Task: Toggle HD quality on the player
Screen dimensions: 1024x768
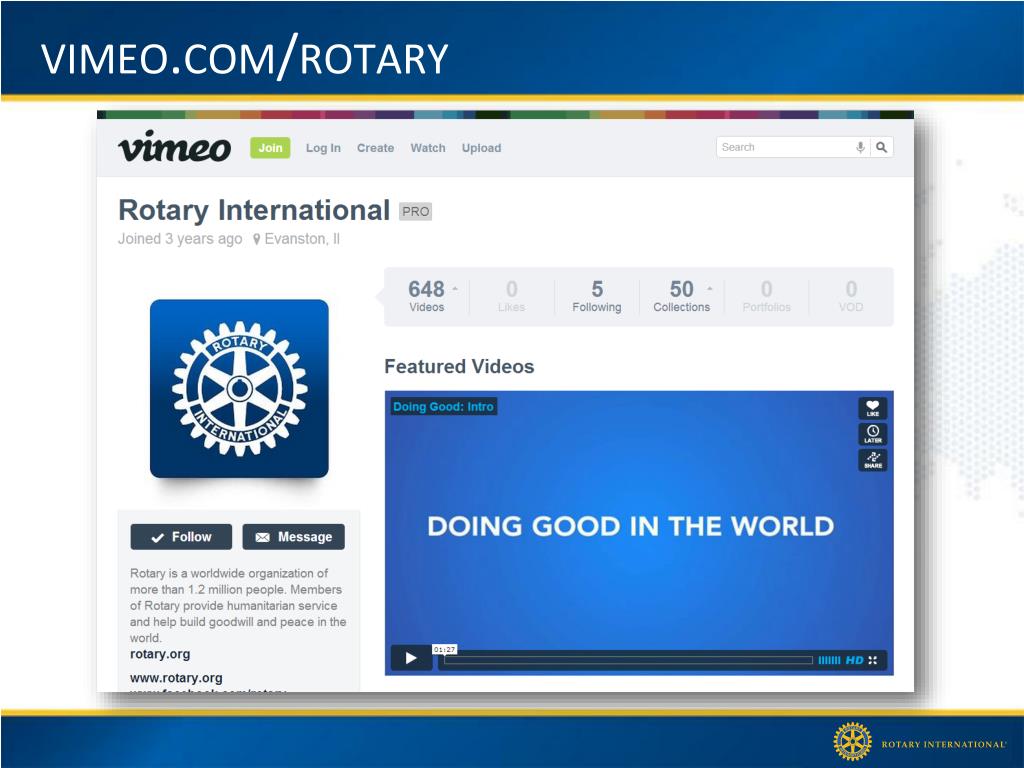Action: pos(855,660)
